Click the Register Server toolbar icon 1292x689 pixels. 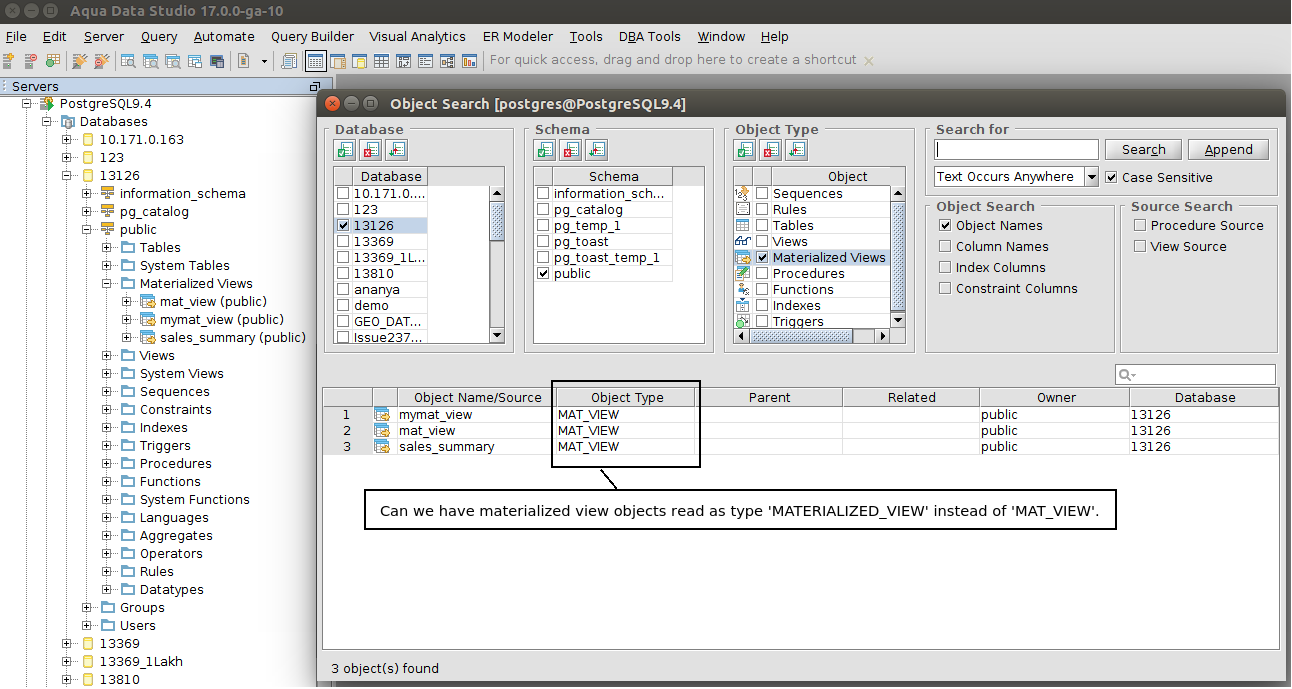click(x=10, y=61)
